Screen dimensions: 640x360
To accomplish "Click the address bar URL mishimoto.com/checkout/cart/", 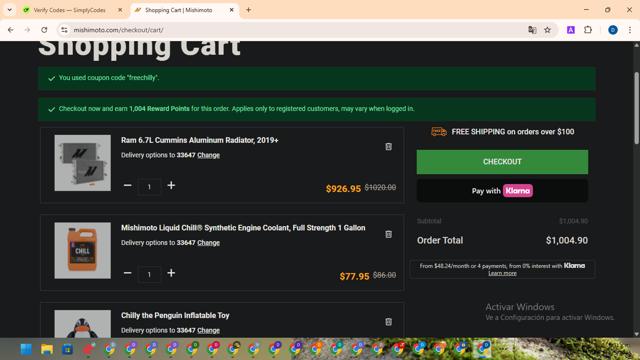I will 118,30.
